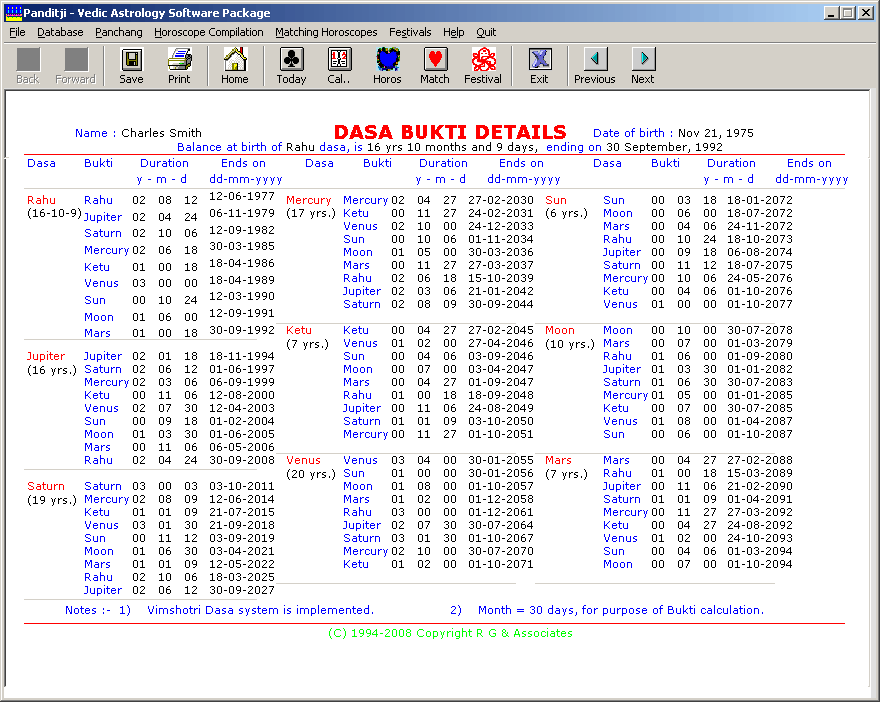Click the (20 yrs.) Venus duration text
Viewport: 880px width, 702px height.
pos(311,474)
